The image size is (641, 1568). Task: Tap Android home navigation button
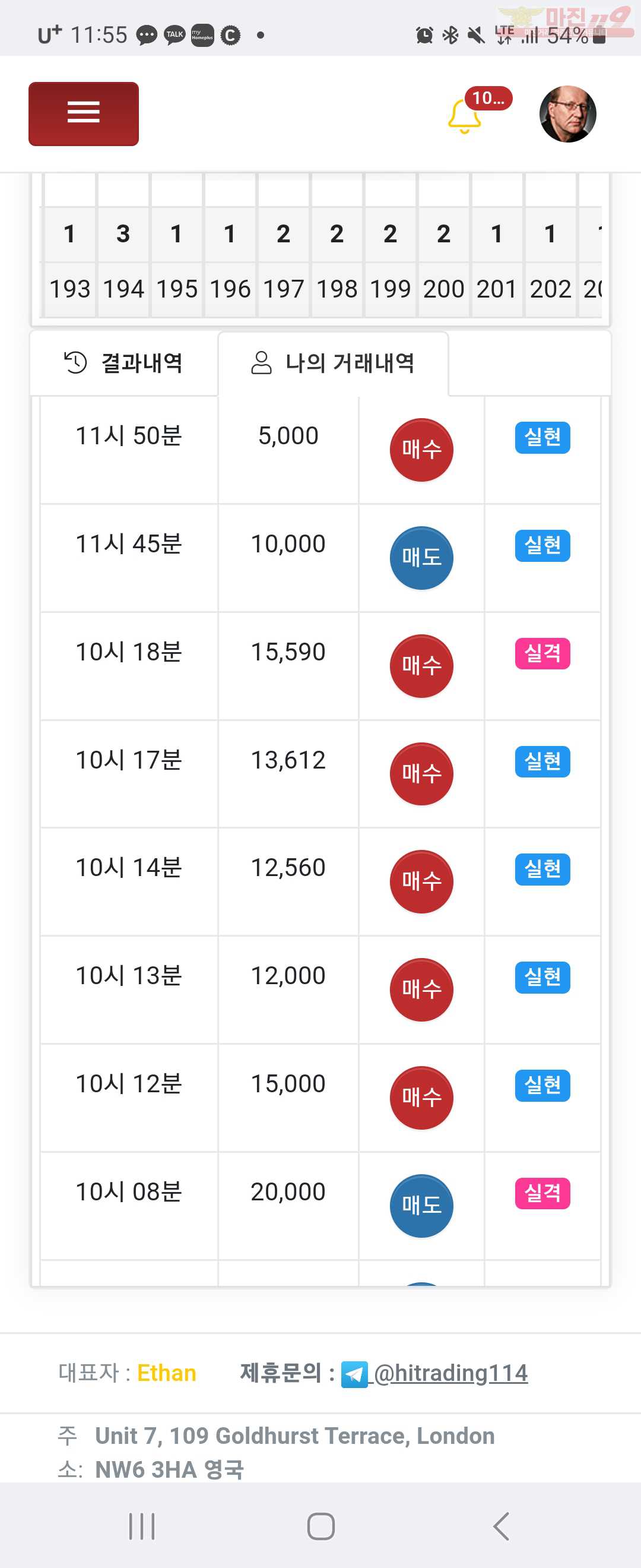pyautogui.click(x=320, y=1526)
